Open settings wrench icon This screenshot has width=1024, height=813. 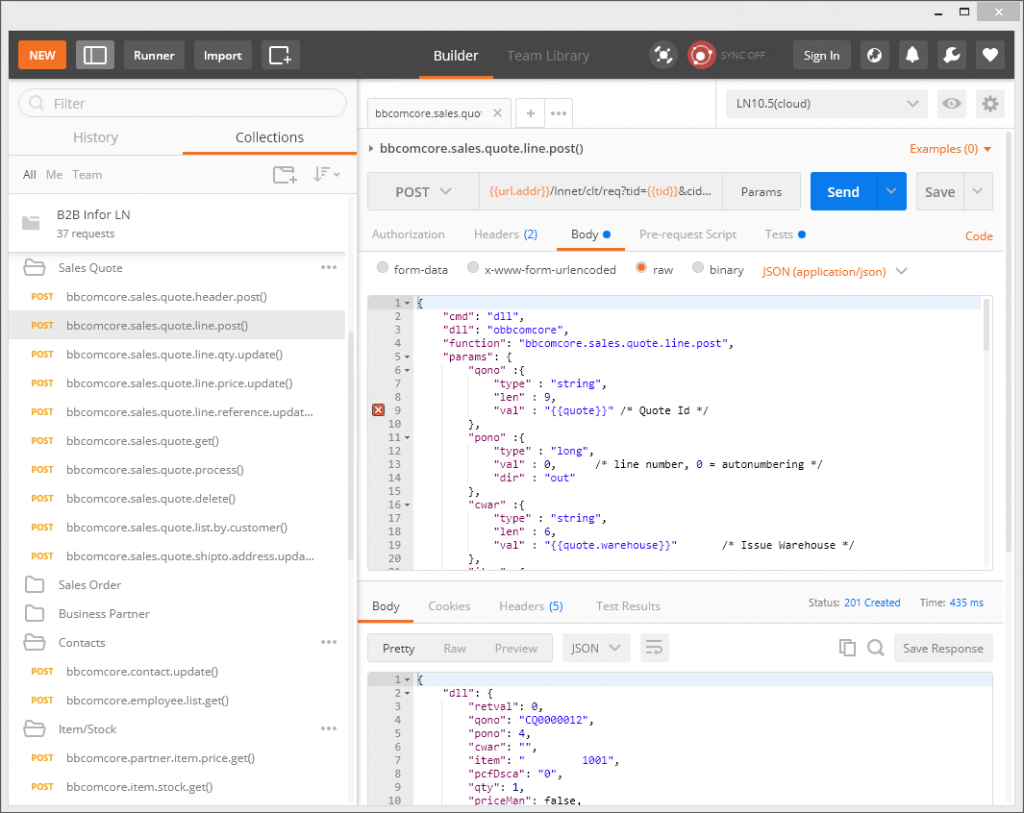pos(952,56)
